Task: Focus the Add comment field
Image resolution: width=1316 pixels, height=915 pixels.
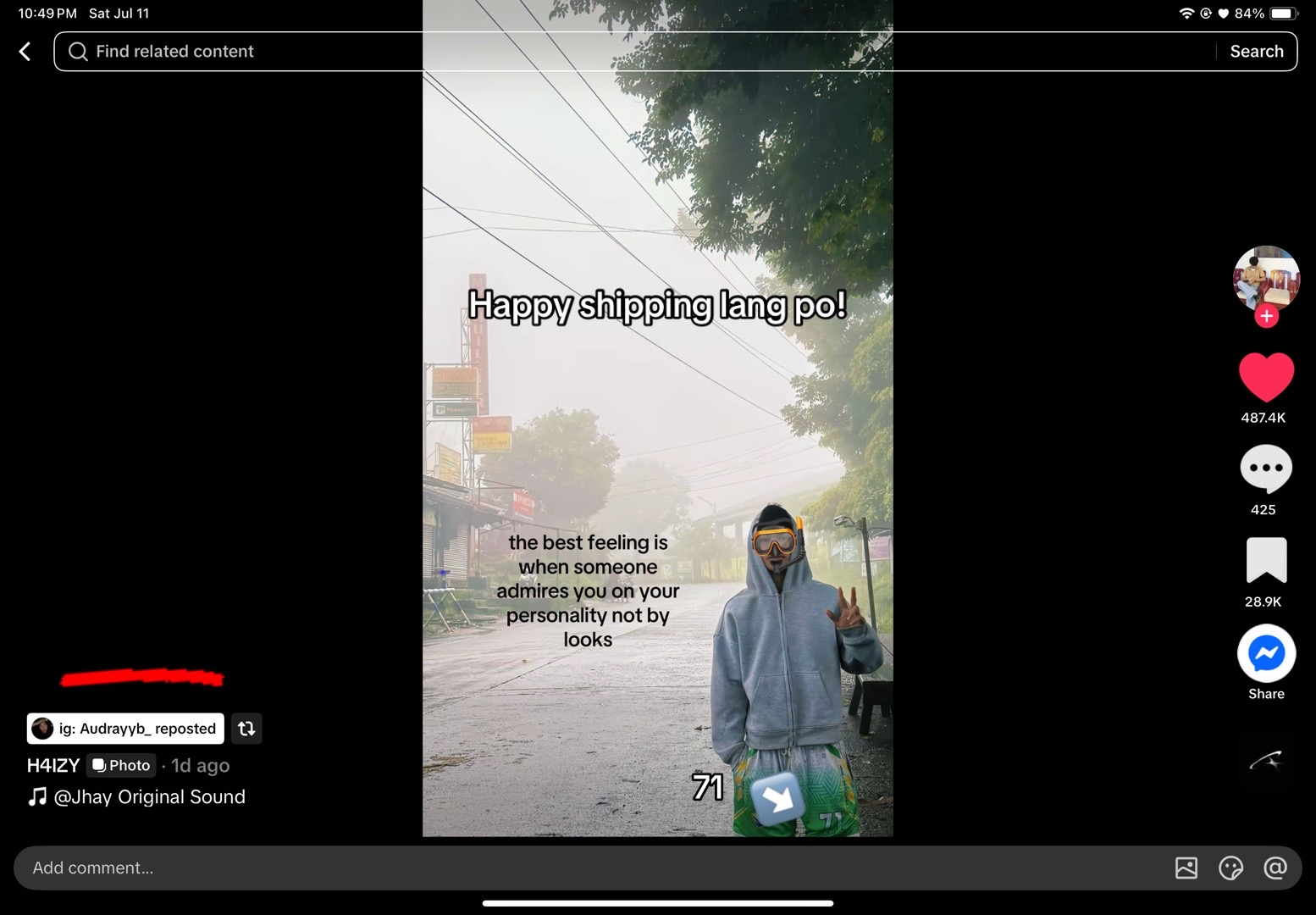Action: (x=593, y=868)
